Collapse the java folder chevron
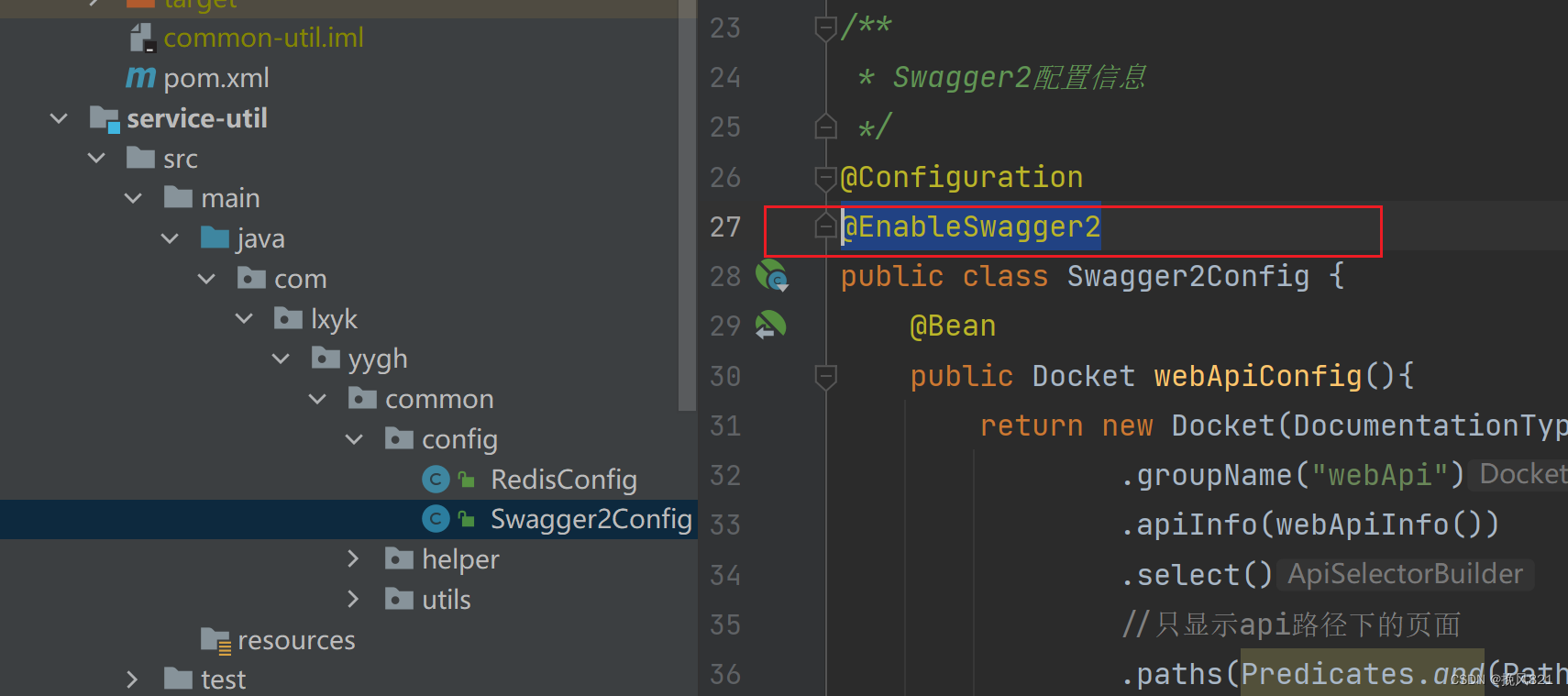 click(x=169, y=238)
